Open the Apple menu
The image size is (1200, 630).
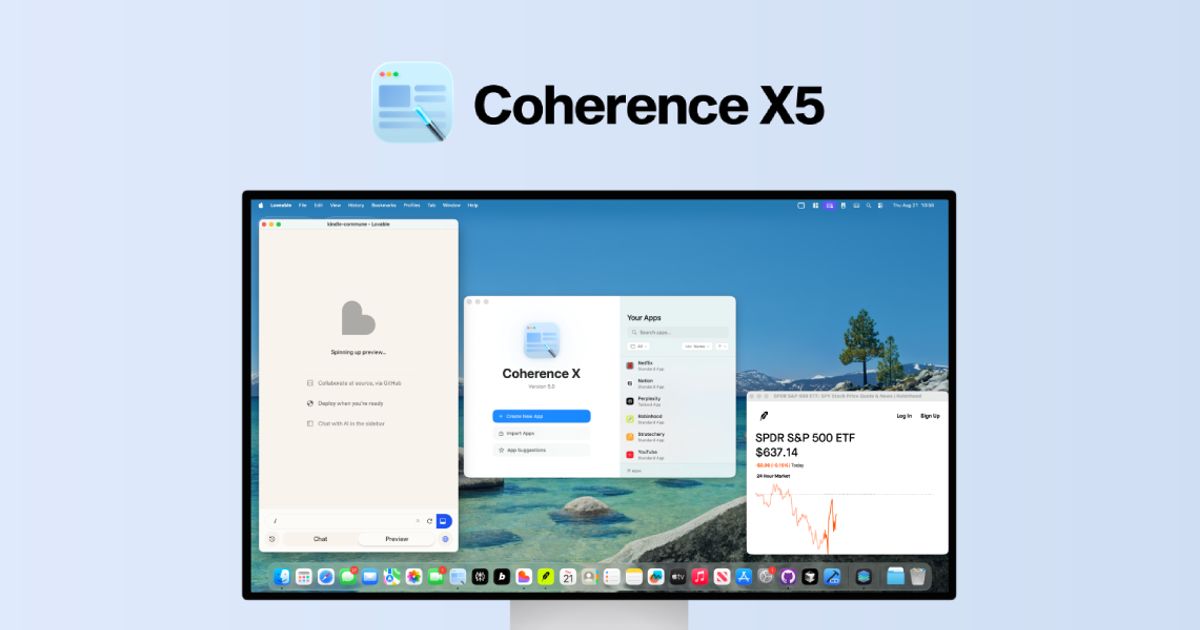(x=261, y=205)
